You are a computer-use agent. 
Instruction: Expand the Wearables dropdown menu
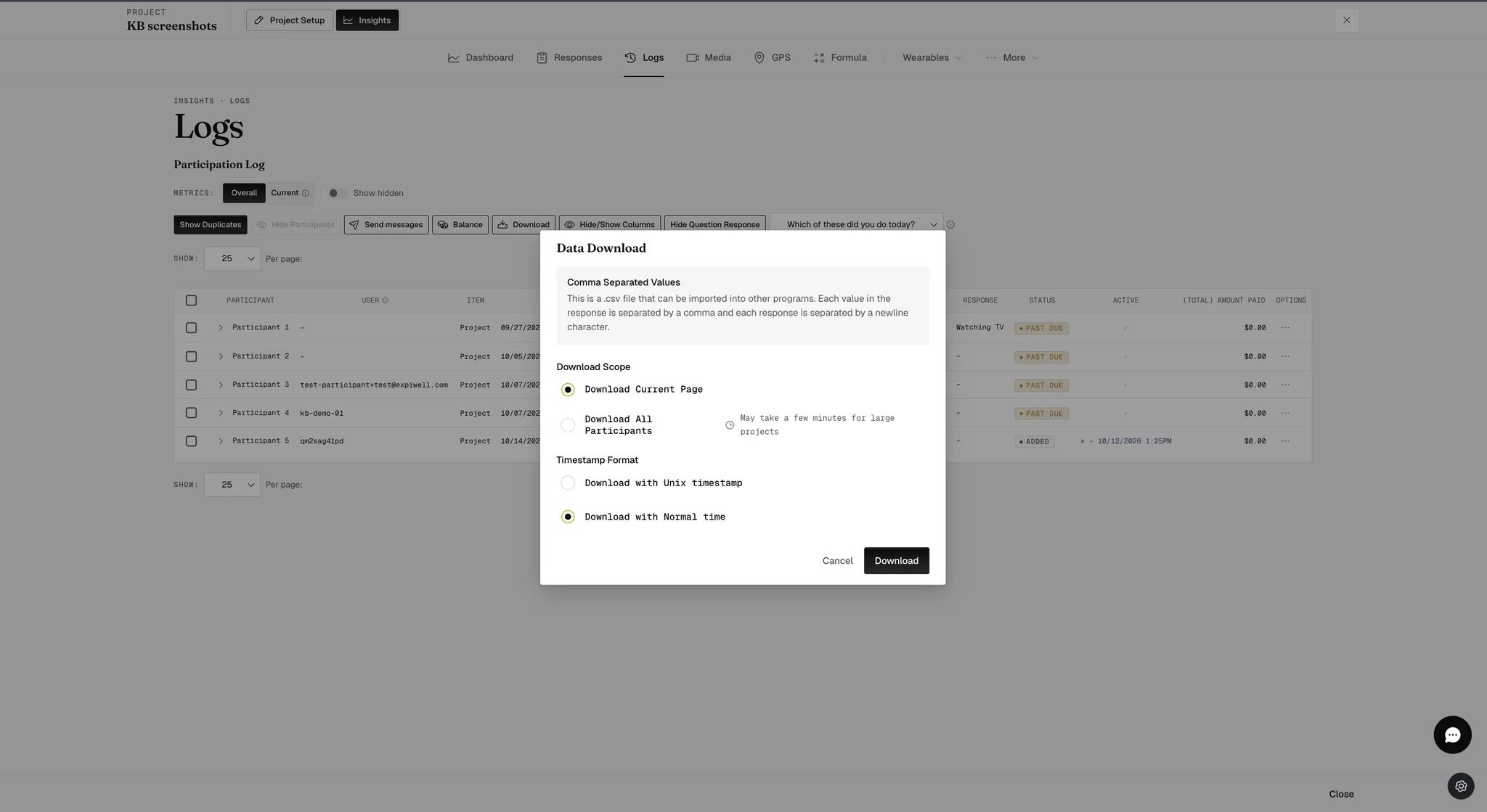(x=932, y=58)
